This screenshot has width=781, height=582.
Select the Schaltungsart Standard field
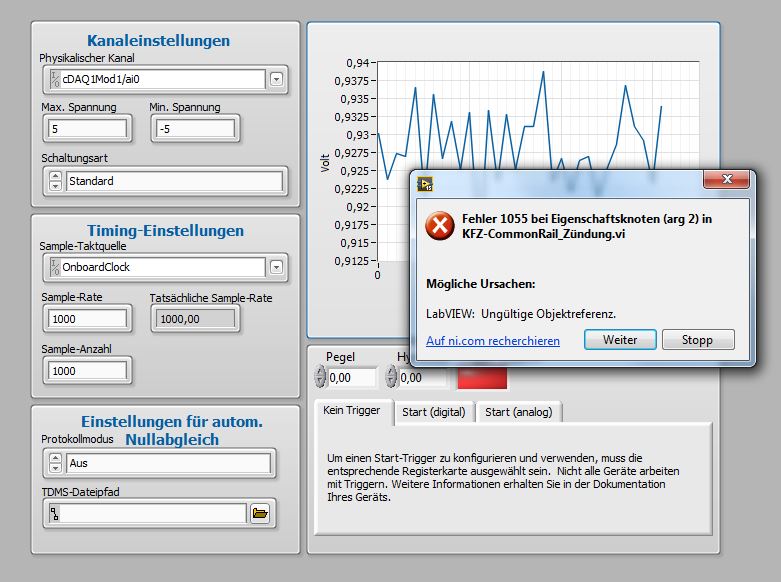click(174, 181)
